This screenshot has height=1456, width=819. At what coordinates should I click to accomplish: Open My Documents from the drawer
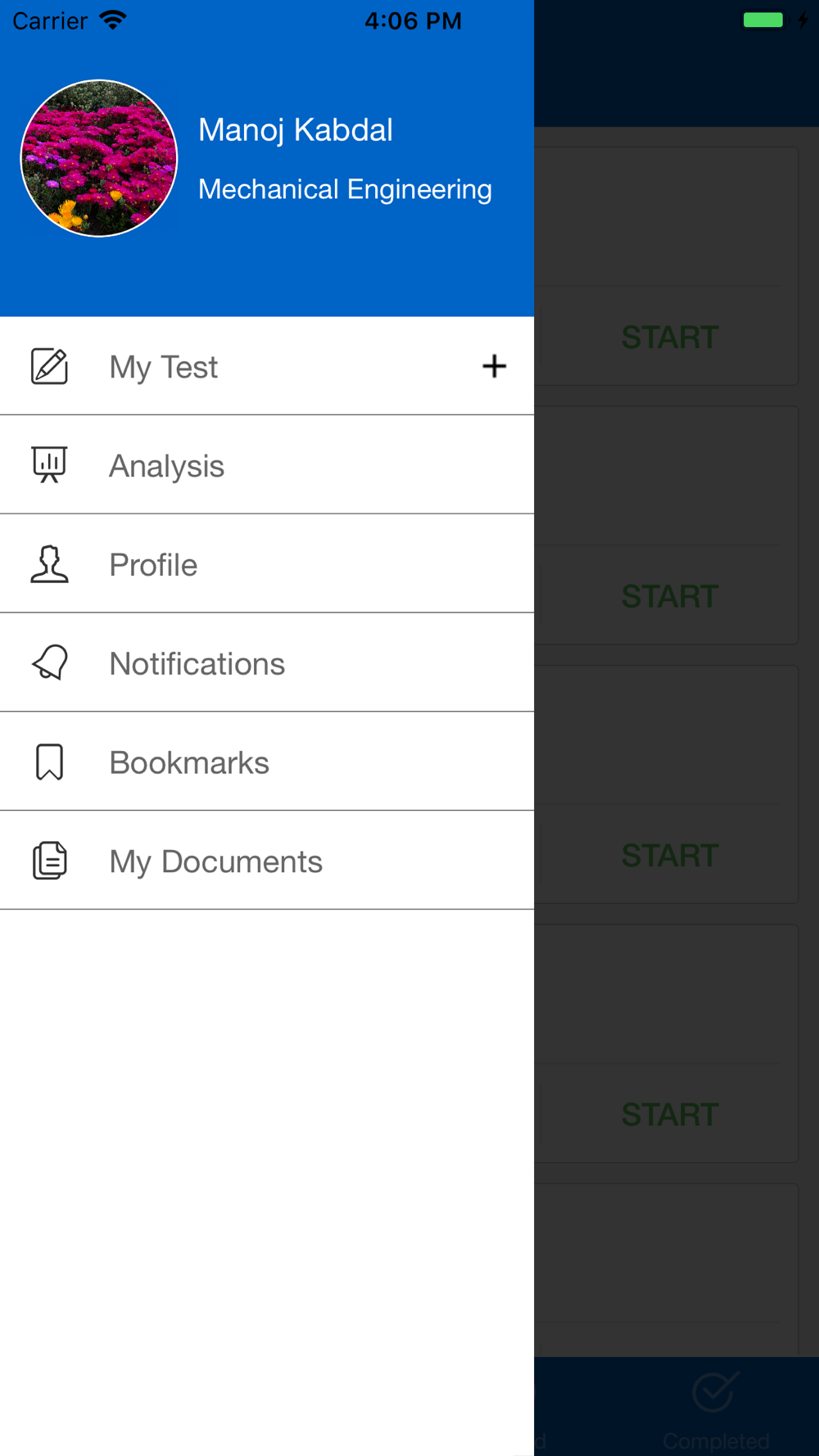pyautogui.click(x=267, y=861)
